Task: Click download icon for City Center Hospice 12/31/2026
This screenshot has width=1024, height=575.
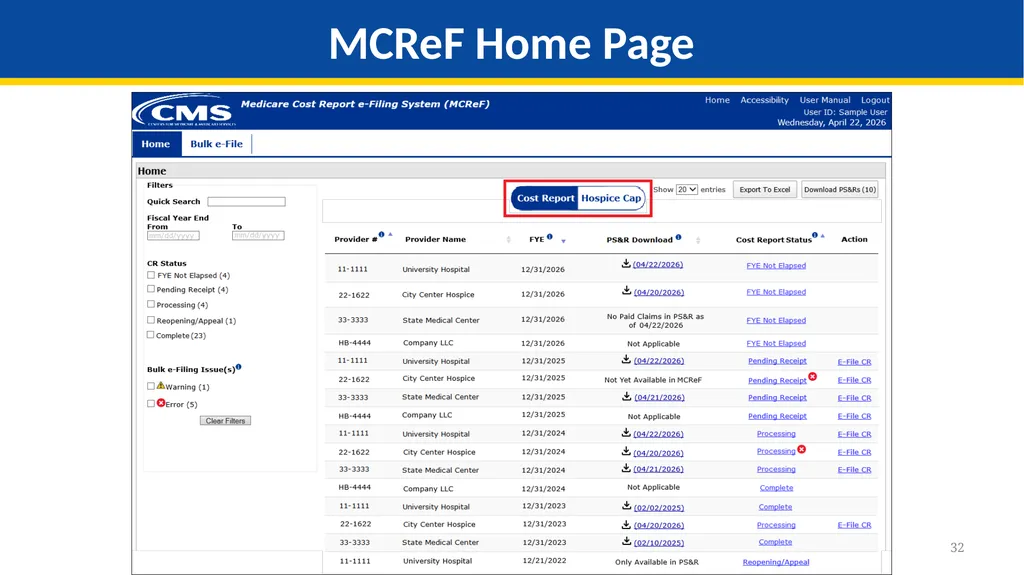Action: (x=626, y=291)
